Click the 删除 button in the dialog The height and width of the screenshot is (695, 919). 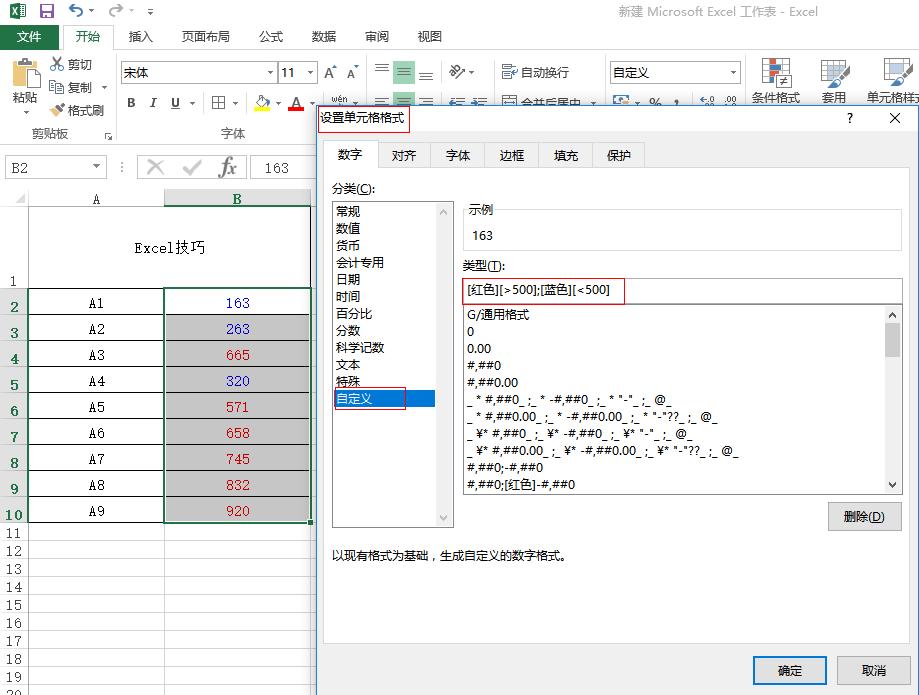[864, 516]
